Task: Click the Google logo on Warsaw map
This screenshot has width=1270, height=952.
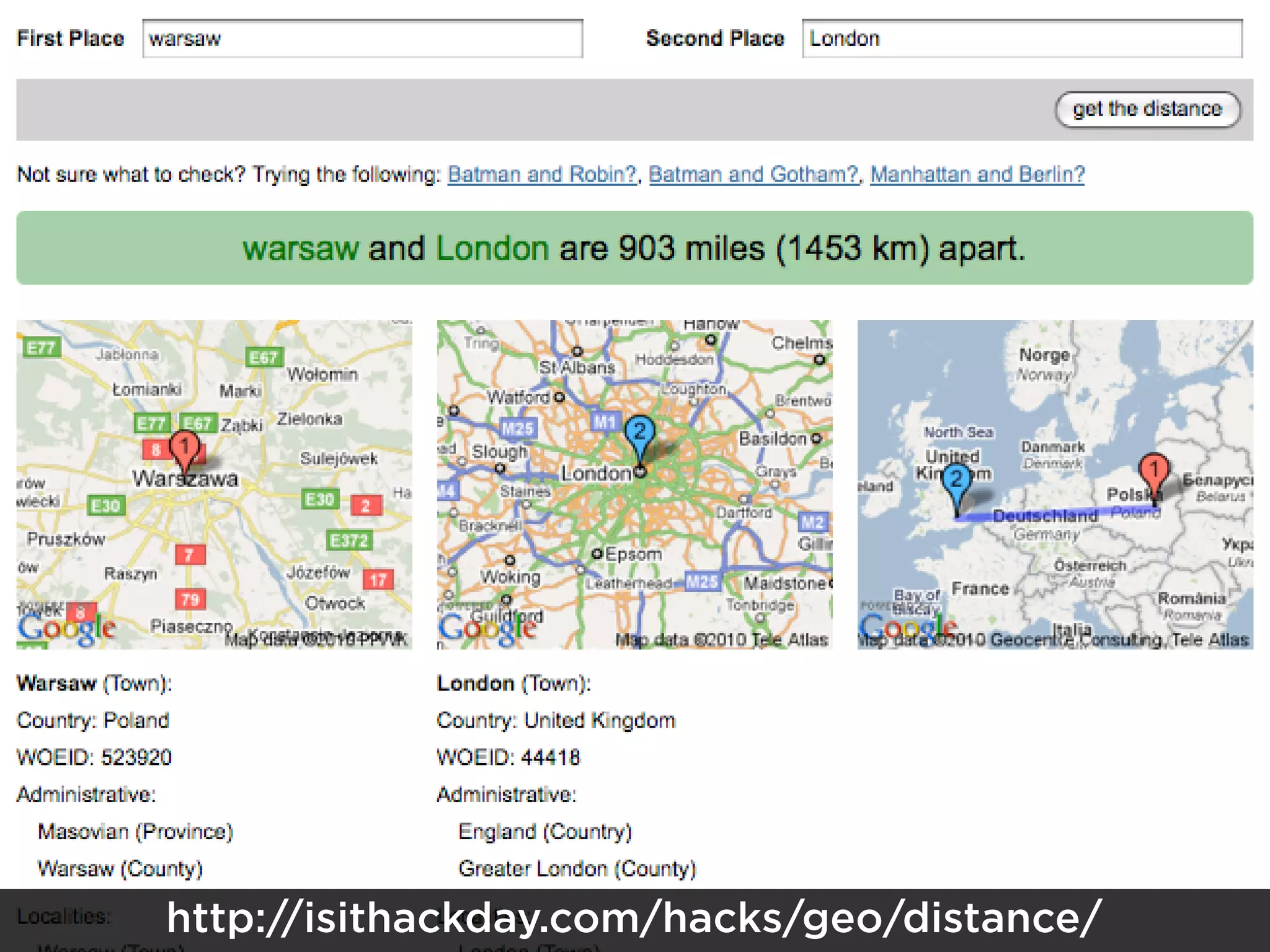Action: [66, 628]
